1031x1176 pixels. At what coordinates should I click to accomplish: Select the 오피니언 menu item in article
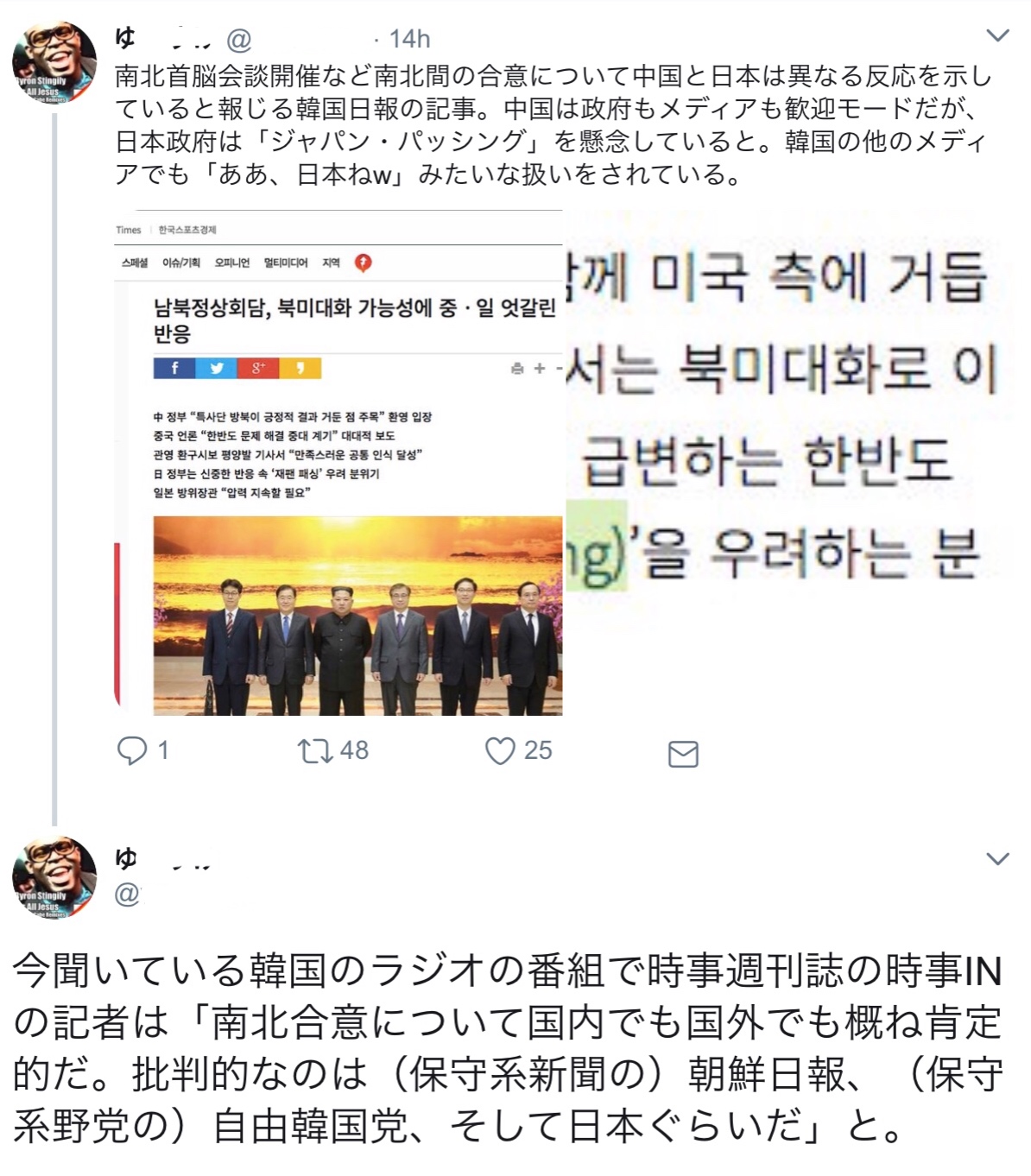point(231,263)
